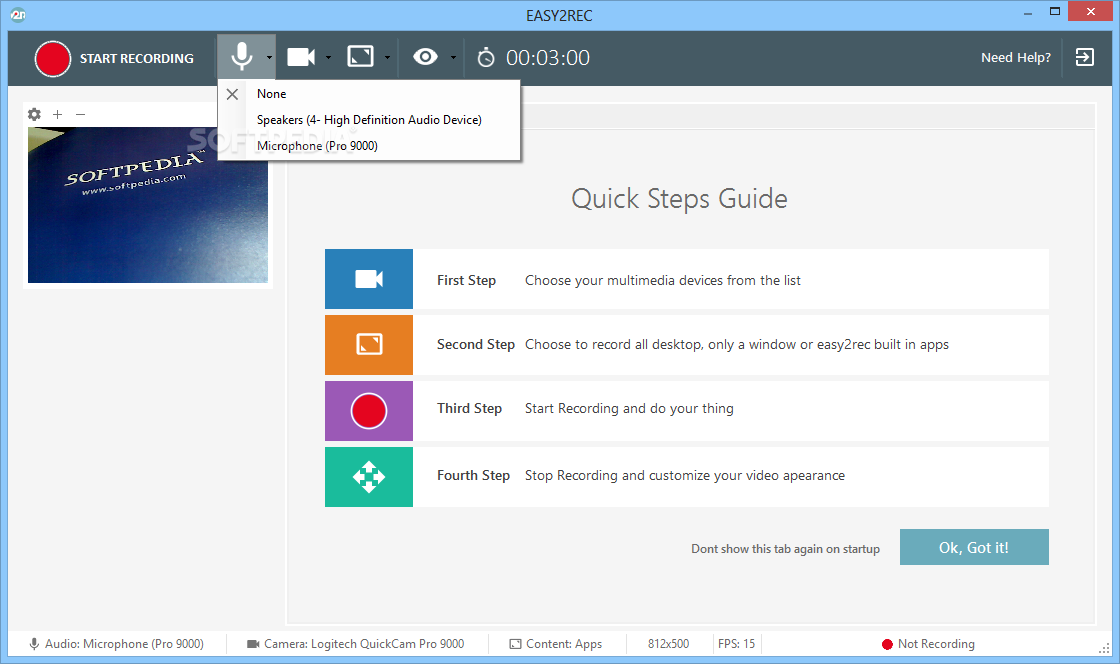Click the START RECORDING label
This screenshot has height=664, width=1120.
(x=136, y=59)
